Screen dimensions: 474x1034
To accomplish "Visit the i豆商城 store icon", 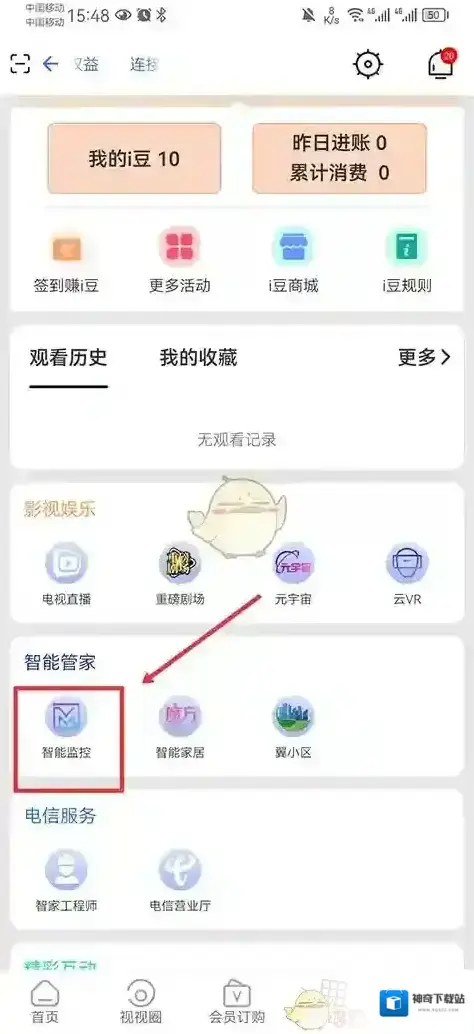I will [293, 247].
